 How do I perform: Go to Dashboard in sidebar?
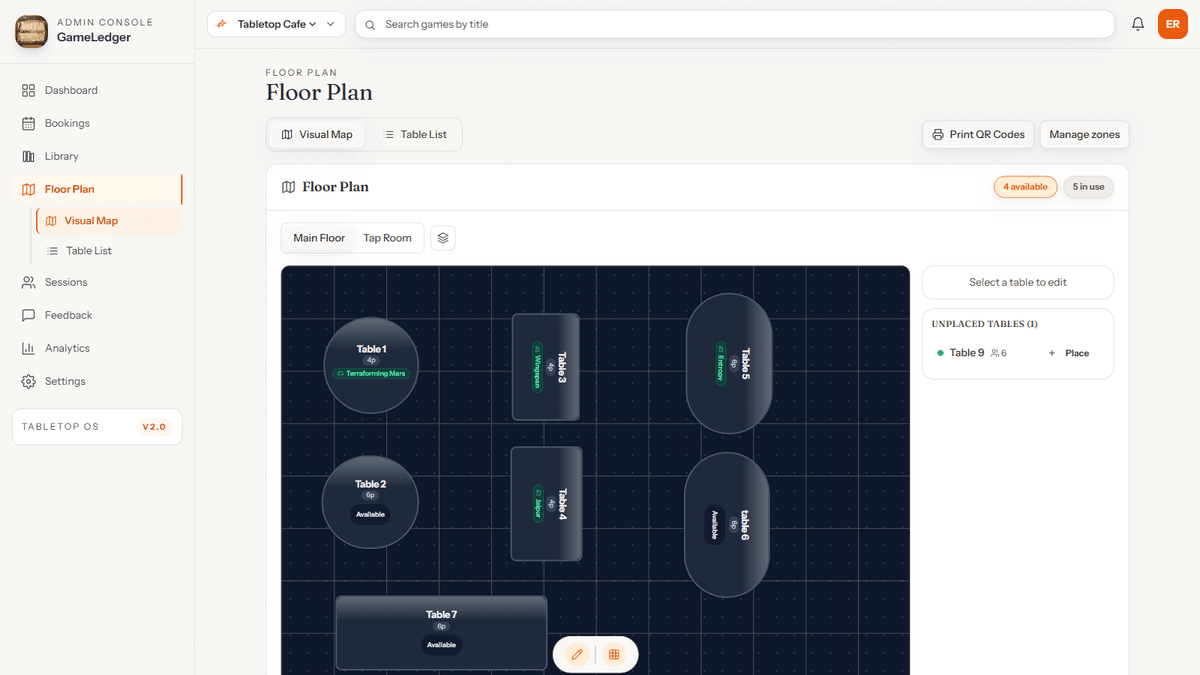click(x=97, y=90)
